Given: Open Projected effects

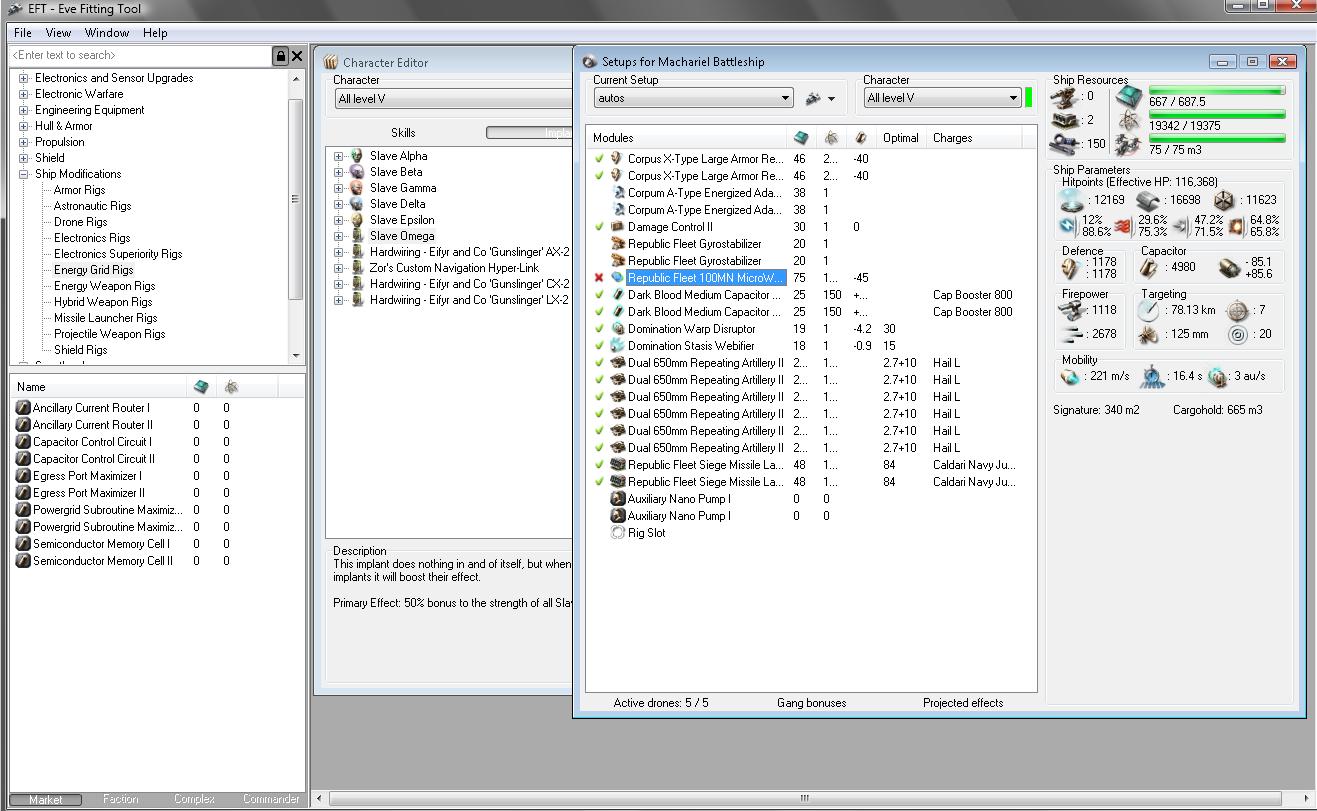Looking at the screenshot, I should [x=963, y=703].
